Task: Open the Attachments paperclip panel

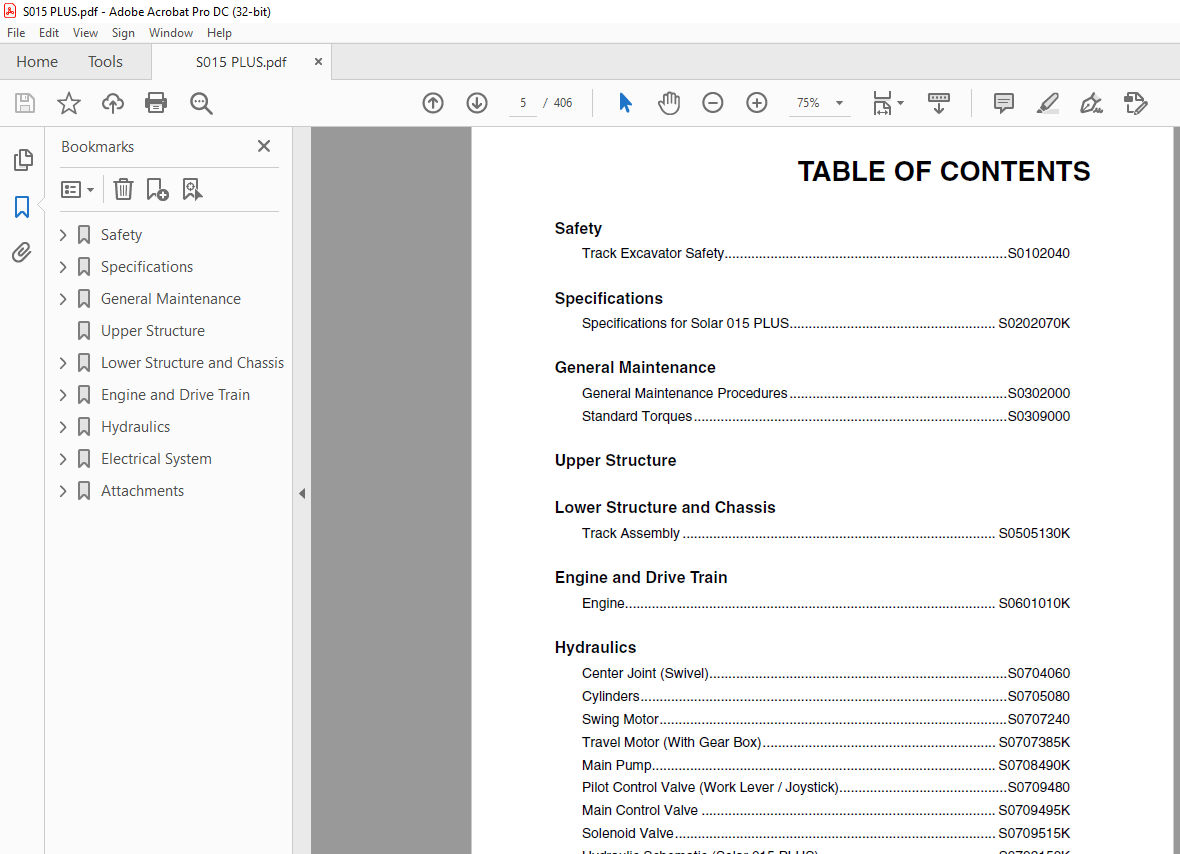Action: 22,252
